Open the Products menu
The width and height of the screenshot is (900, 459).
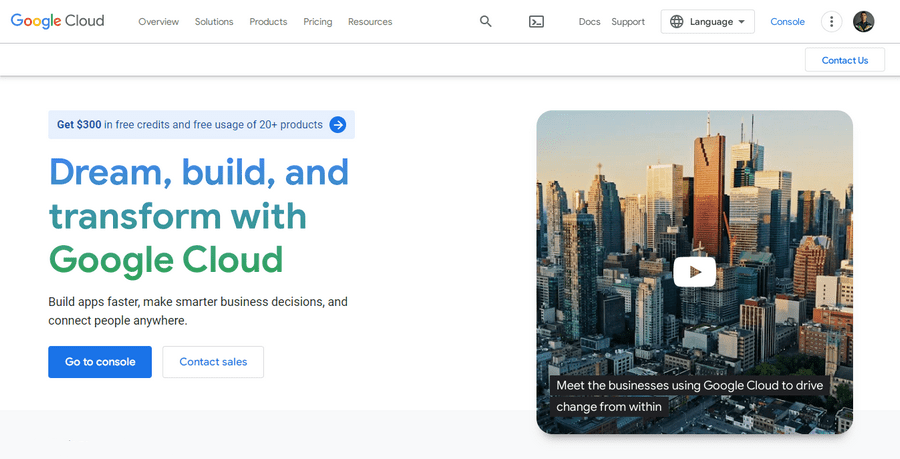click(x=268, y=22)
